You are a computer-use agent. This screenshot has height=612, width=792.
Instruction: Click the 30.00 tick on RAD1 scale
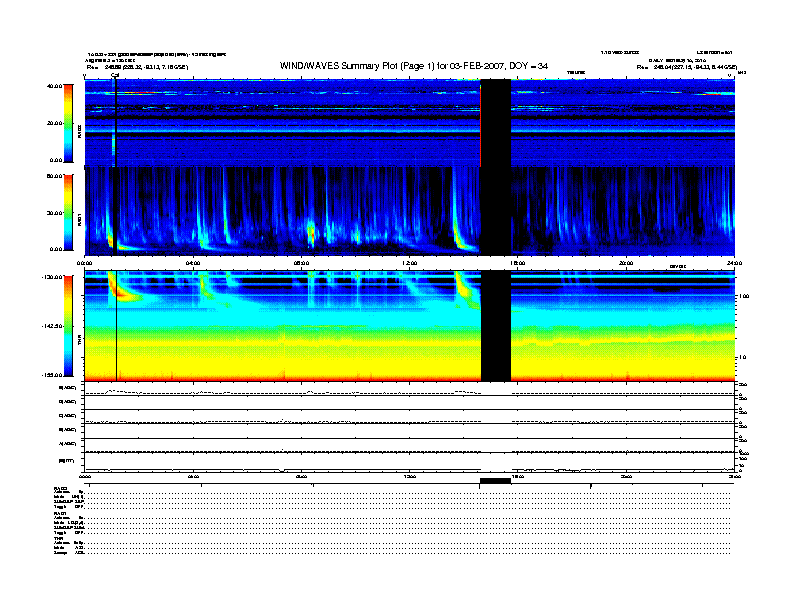[54, 213]
